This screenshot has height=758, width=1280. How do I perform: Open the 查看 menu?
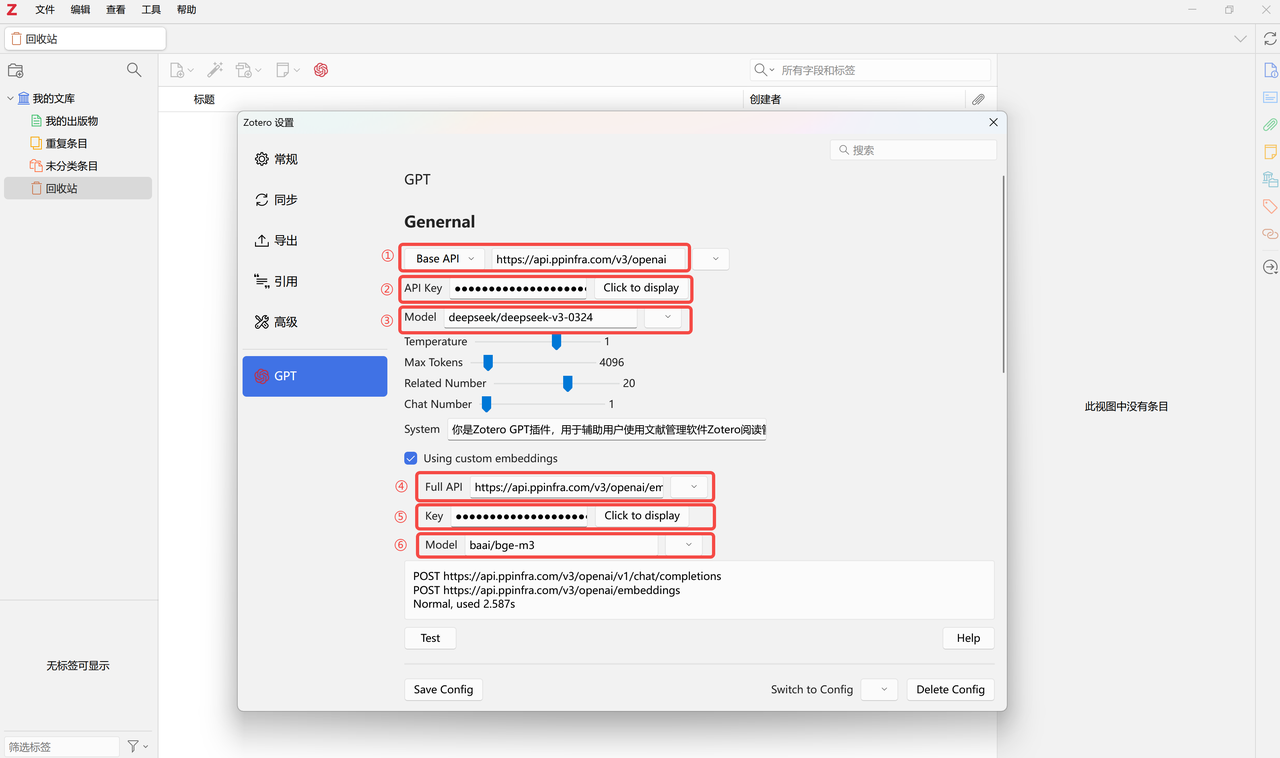(116, 10)
